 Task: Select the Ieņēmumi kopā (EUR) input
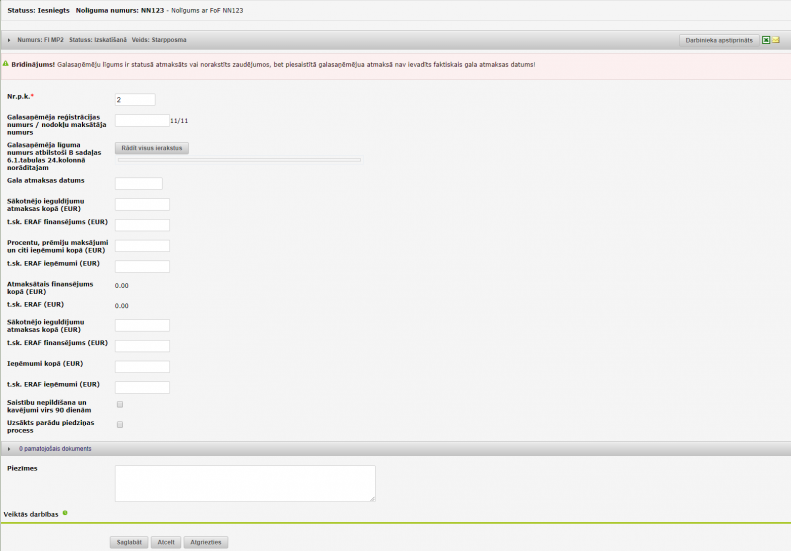click(142, 367)
